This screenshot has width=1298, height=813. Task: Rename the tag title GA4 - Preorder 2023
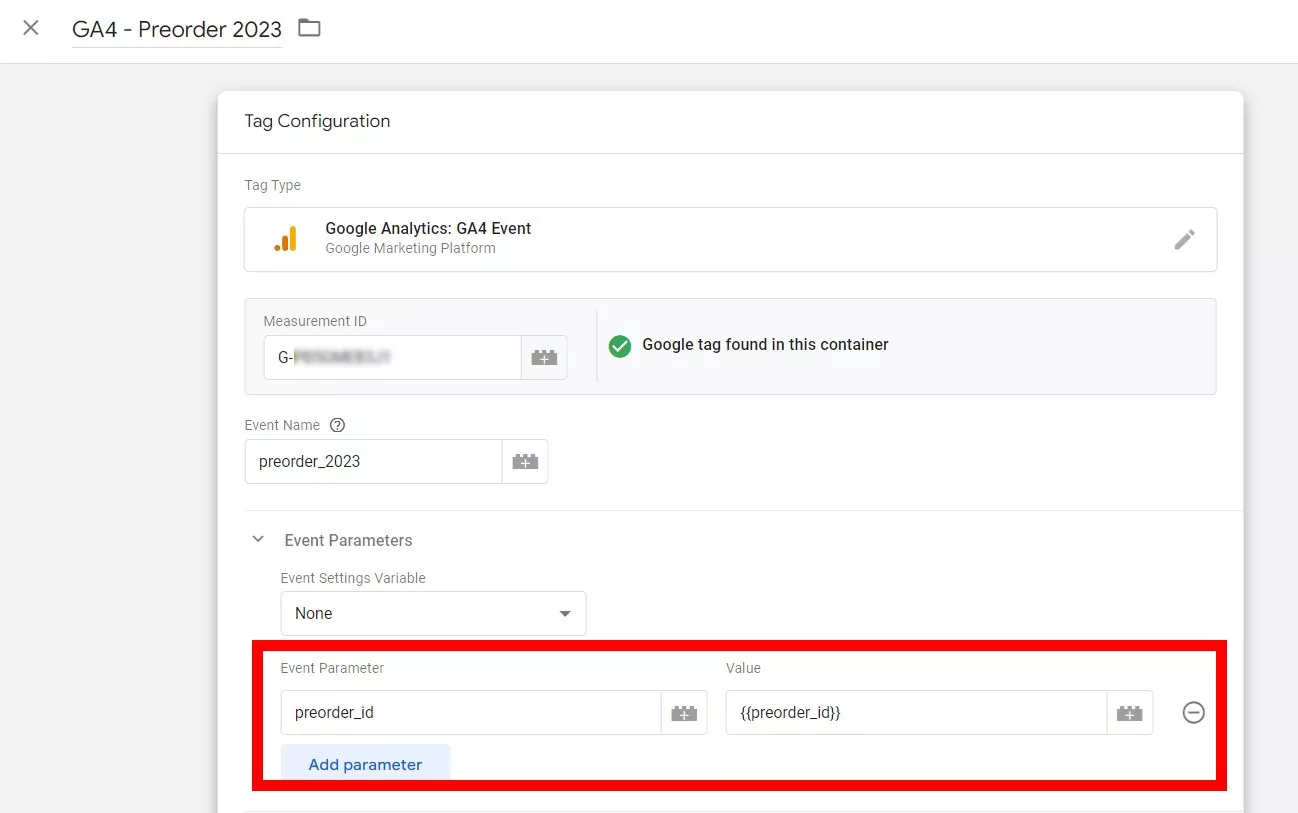(177, 30)
